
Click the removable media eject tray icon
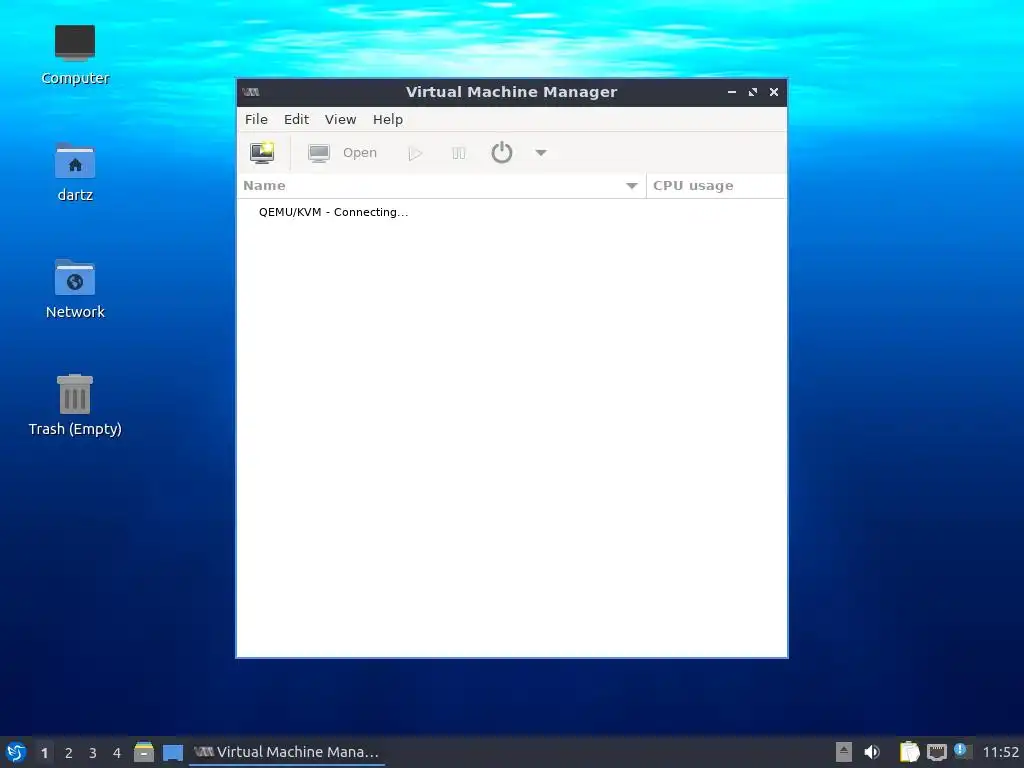844,752
